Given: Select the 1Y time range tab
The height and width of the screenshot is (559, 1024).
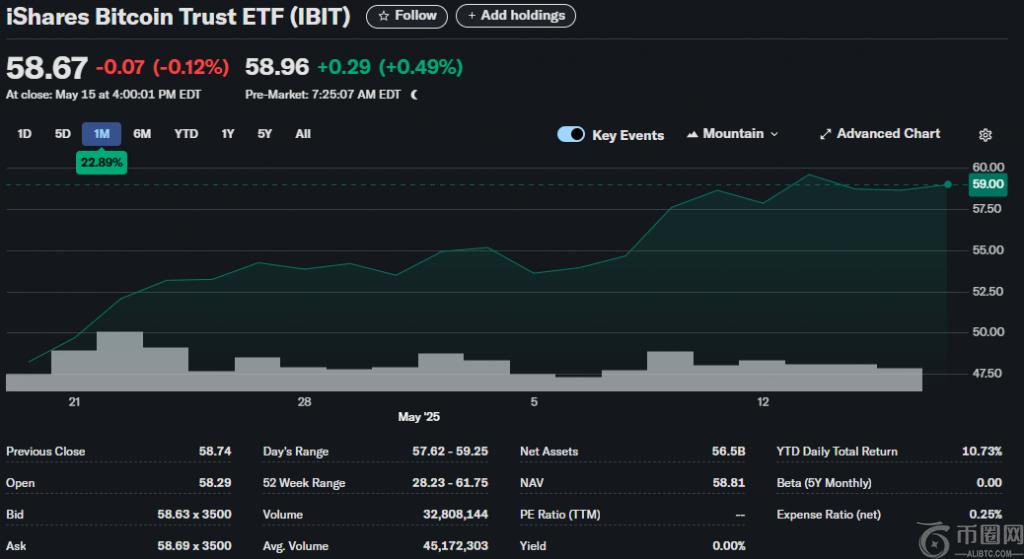Looking at the screenshot, I should coord(228,134).
